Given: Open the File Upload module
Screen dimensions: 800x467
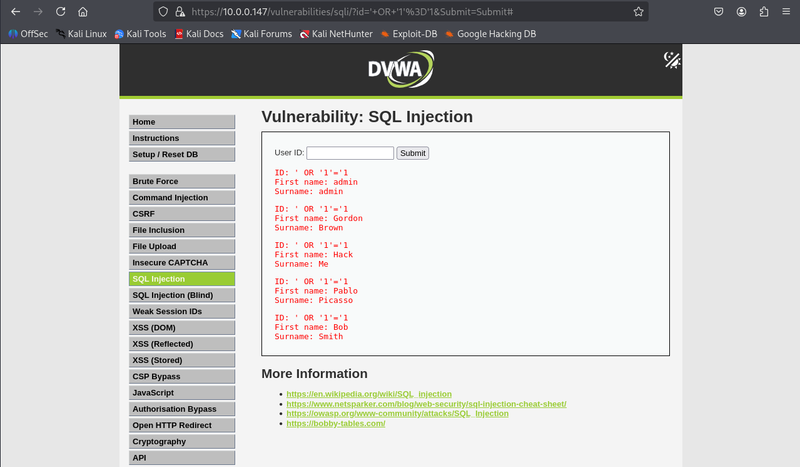Looking at the screenshot, I should 182,246.
